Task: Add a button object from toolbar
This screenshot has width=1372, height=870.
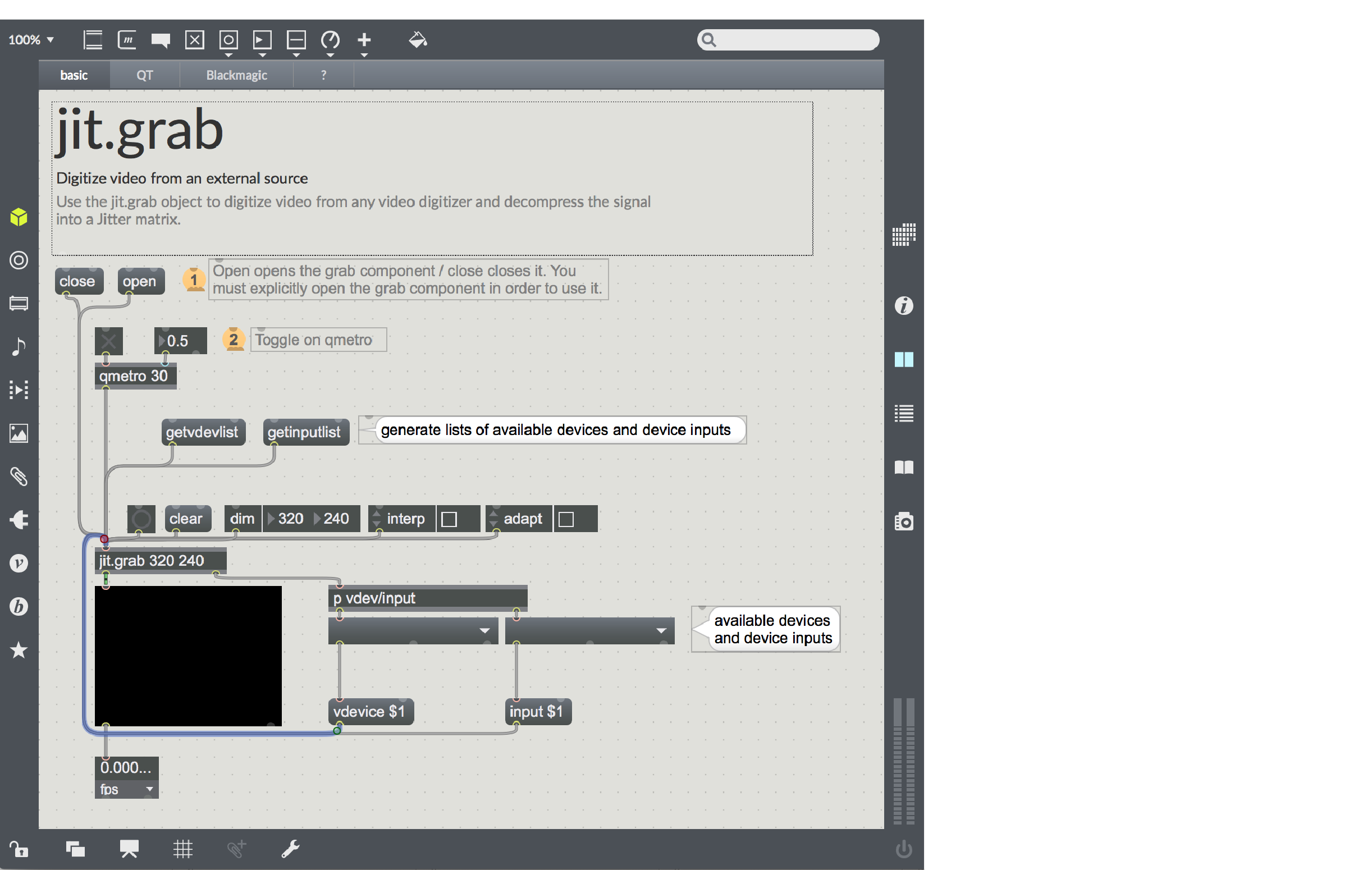Action: (228, 40)
